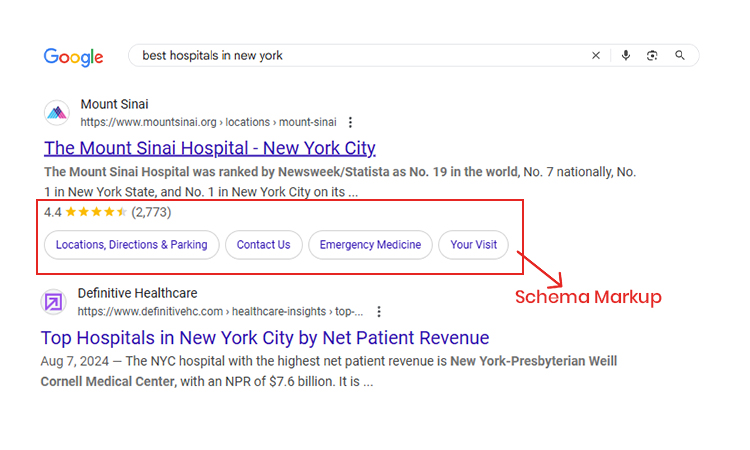The width and height of the screenshot is (750, 450).
Task: Submit search with the magnifying glass icon
Action: 680,55
